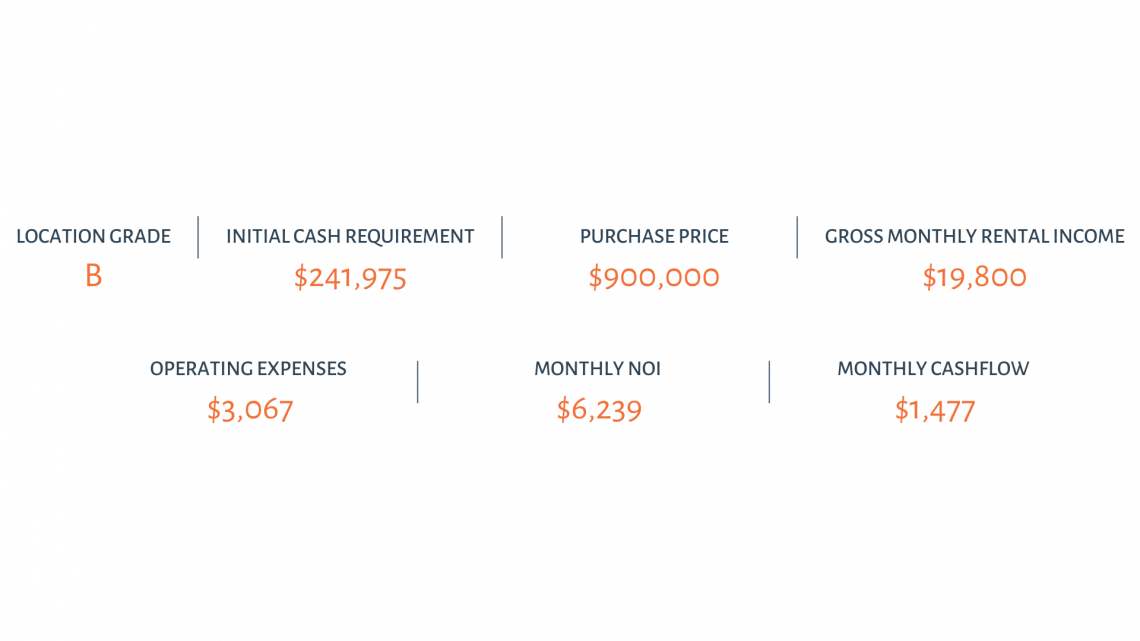Select the $1,477 monthly cashflow value

(x=935, y=411)
